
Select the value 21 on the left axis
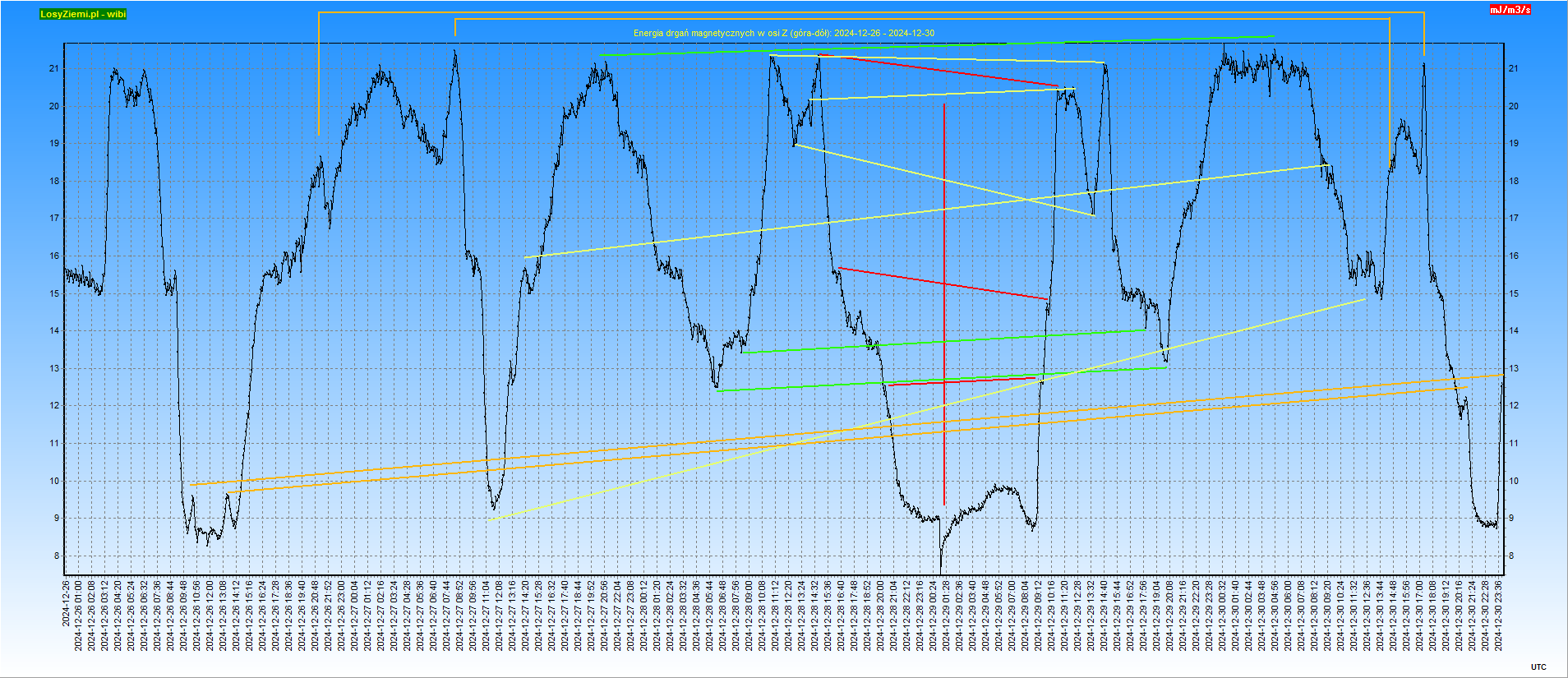coord(54,69)
